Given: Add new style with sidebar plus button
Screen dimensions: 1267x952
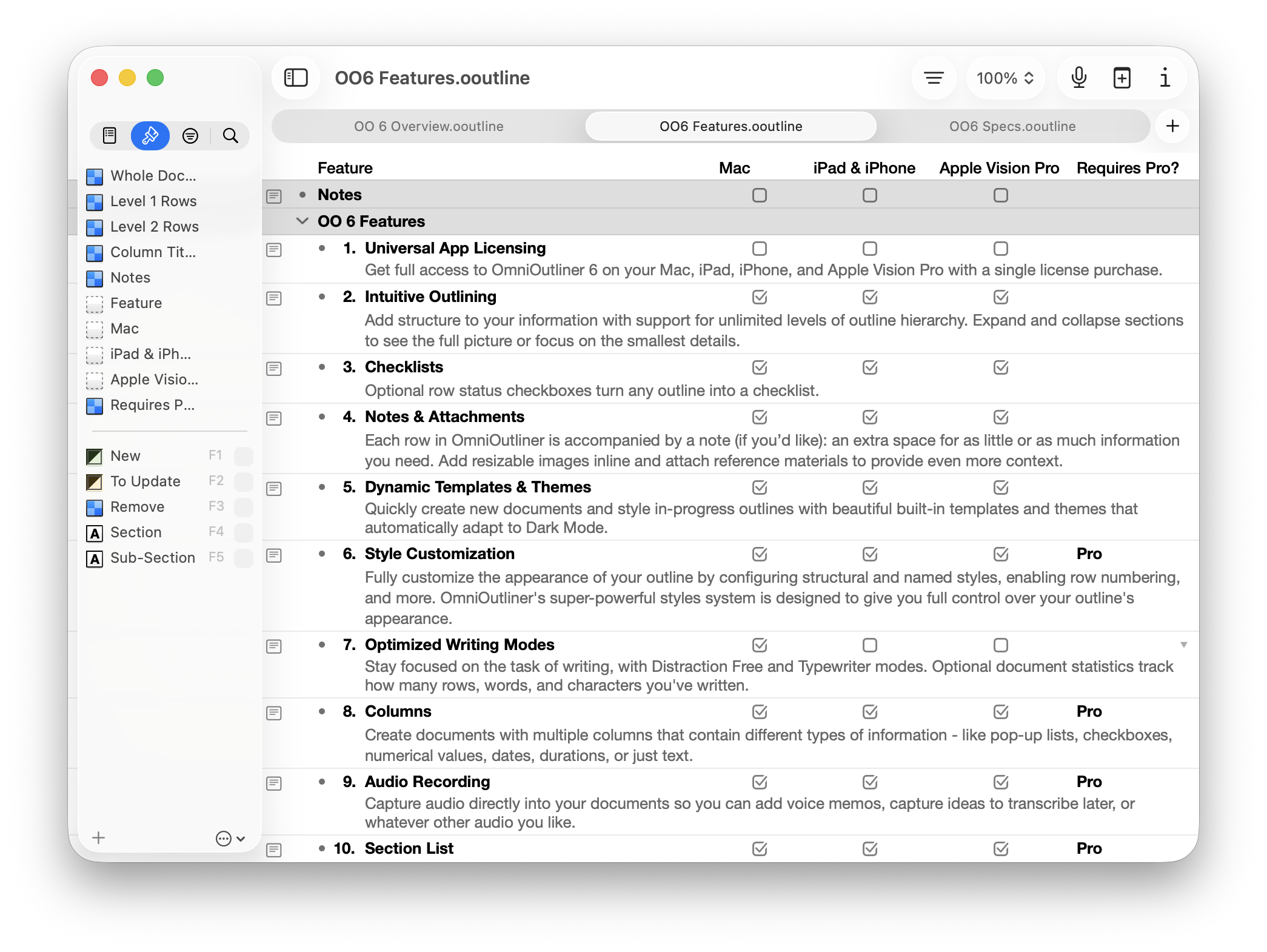Looking at the screenshot, I should click(x=99, y=838).
